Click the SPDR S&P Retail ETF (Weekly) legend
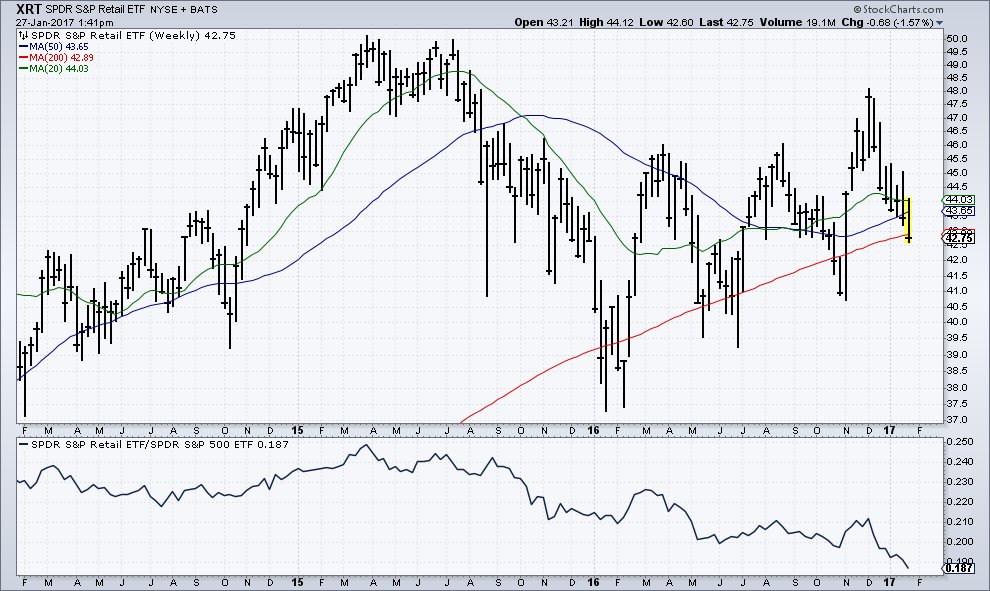The width and height of the screenshot is (990, 591). click(x=133, y=35)
